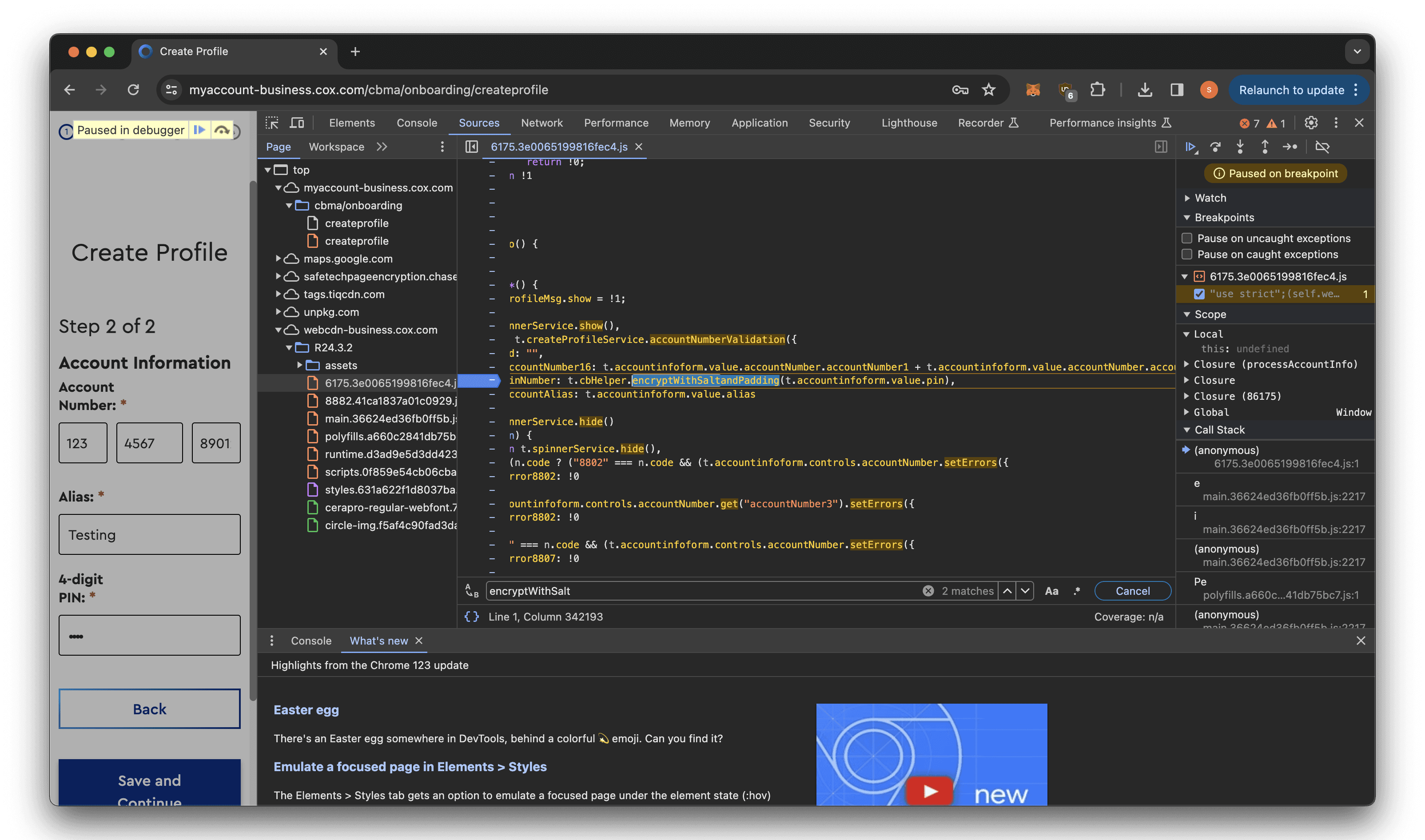
Task: Open the Console drawer tab
Action: tap(310, 640)
